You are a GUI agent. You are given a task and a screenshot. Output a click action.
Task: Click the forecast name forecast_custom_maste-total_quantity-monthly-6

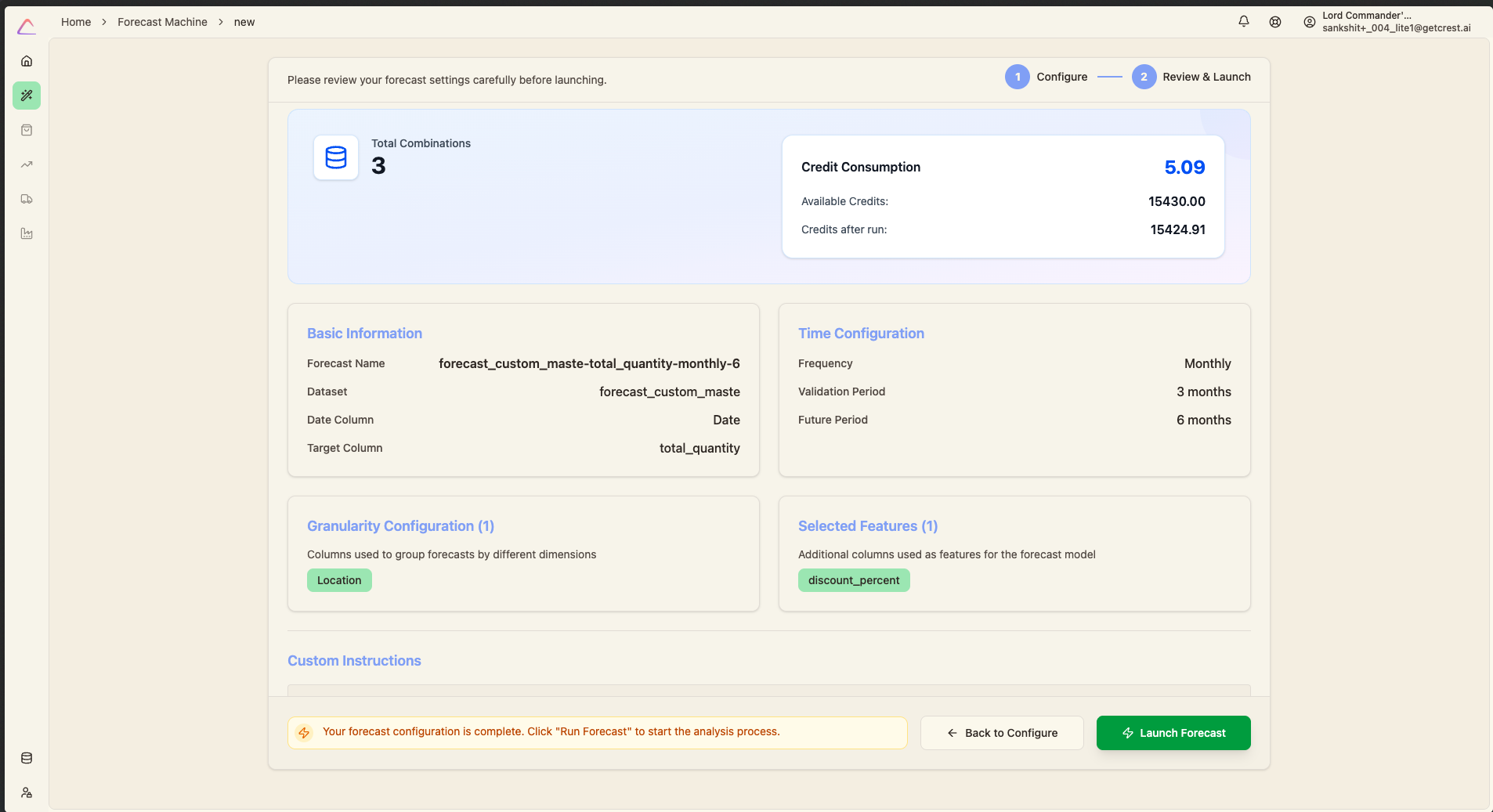(x=589, y=363)
